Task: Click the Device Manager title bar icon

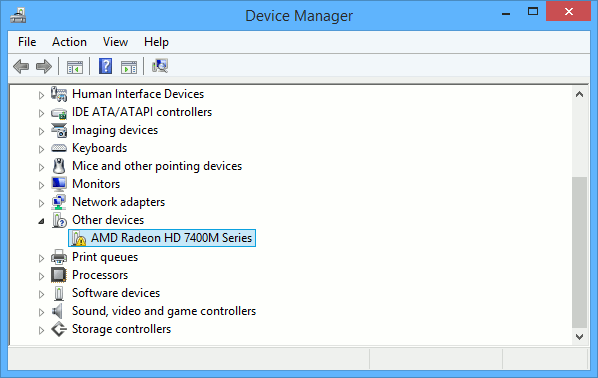Action: point(18,15)
